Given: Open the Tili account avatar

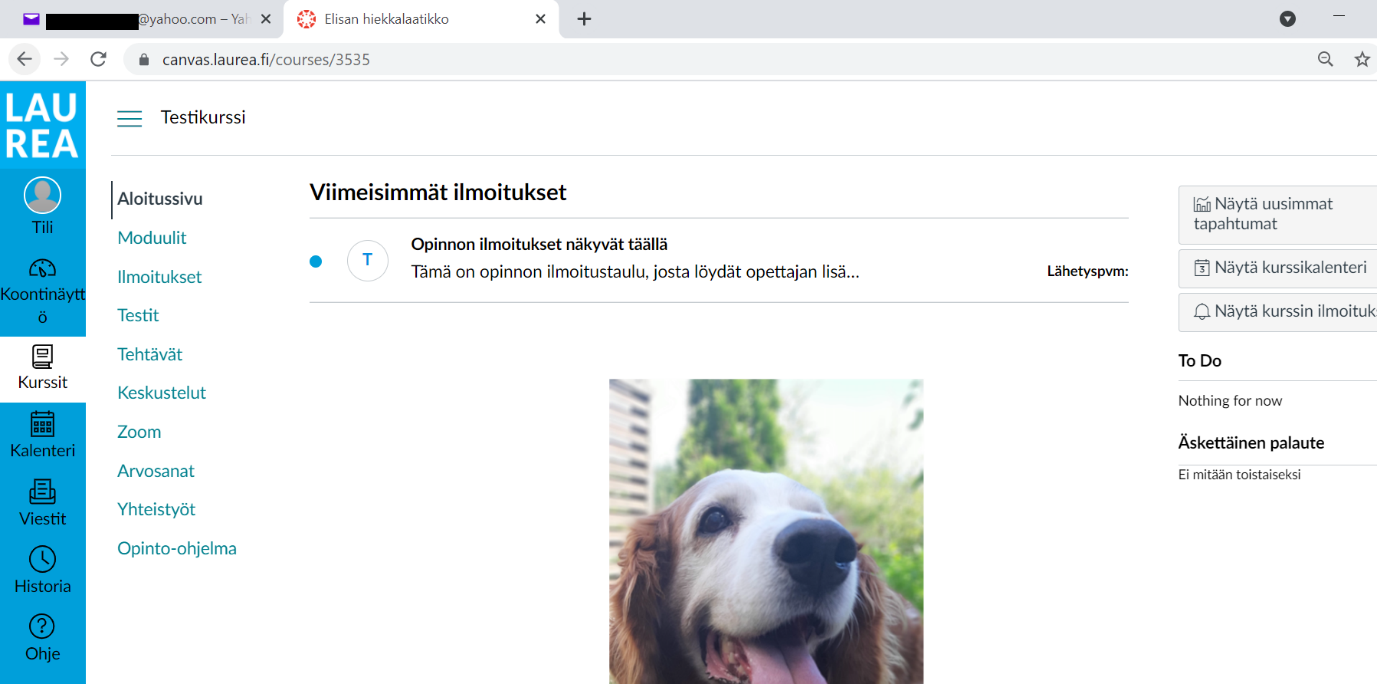Looking at the screenshot, I should (x=42, y=195).
